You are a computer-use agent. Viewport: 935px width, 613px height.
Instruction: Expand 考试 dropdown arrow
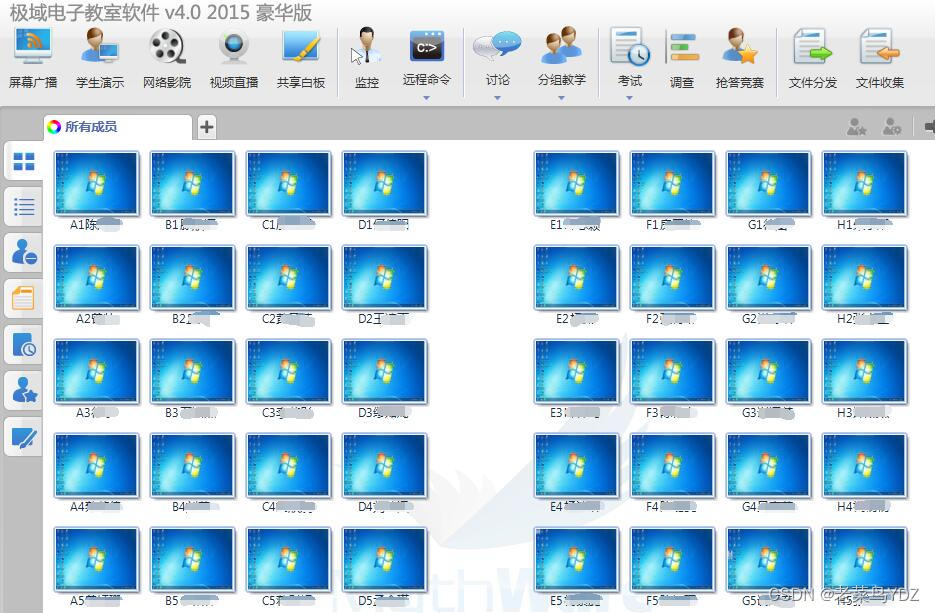629,98
